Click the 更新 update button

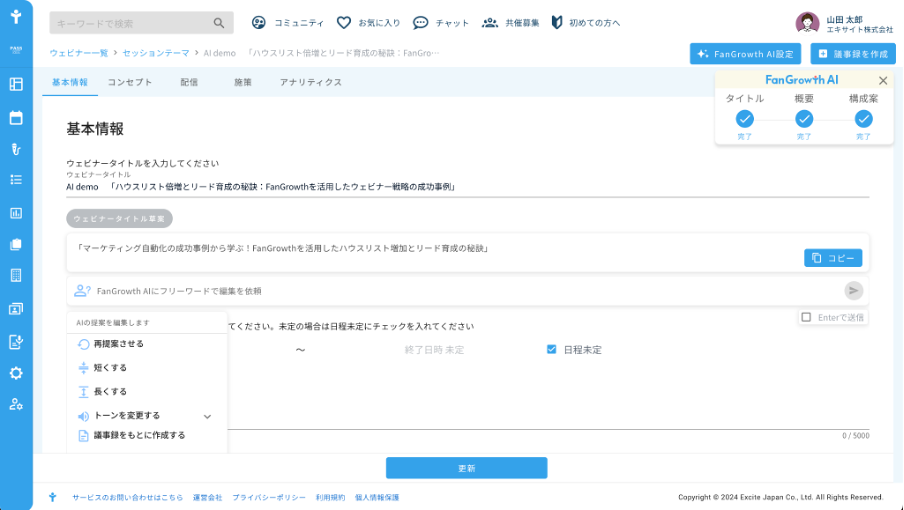click(466, 468)
